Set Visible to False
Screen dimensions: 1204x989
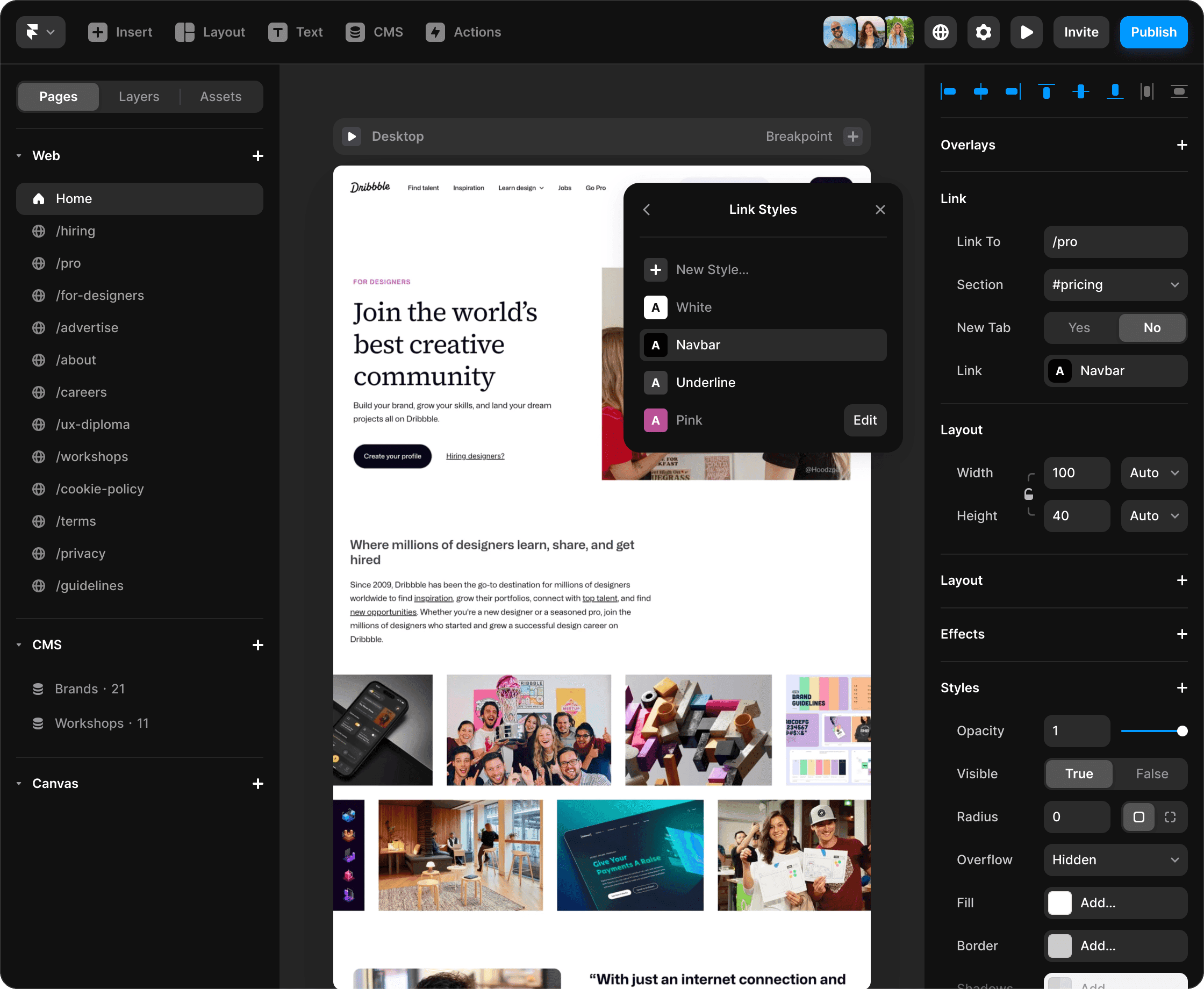click(1152, 773)
